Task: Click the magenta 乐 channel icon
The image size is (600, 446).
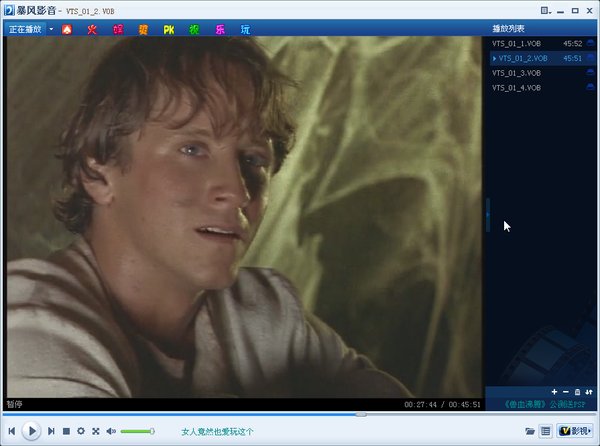Action: (x=220, y=29)
